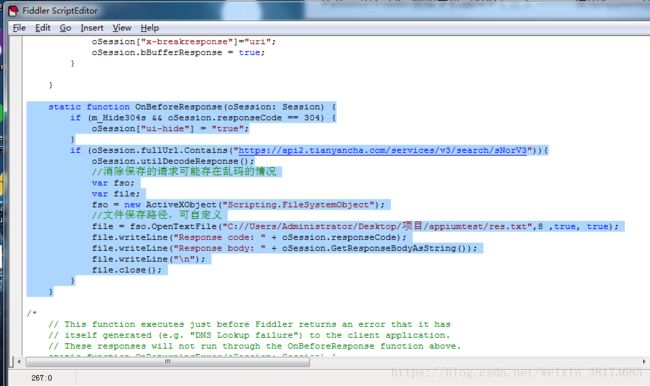Click the ActiveXObject Scripting.FileSystemObject line

(x=238, y=205)
